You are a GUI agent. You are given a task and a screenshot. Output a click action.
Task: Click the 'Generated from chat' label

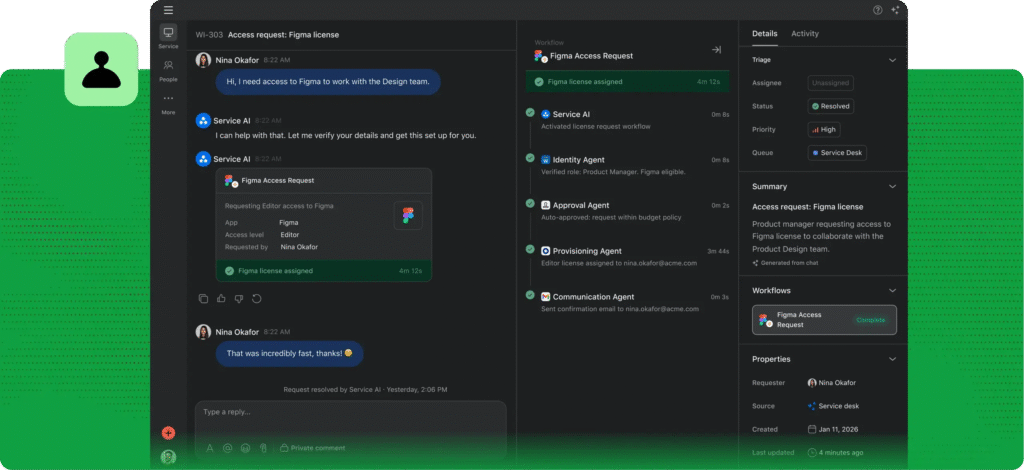pos(785,263)
